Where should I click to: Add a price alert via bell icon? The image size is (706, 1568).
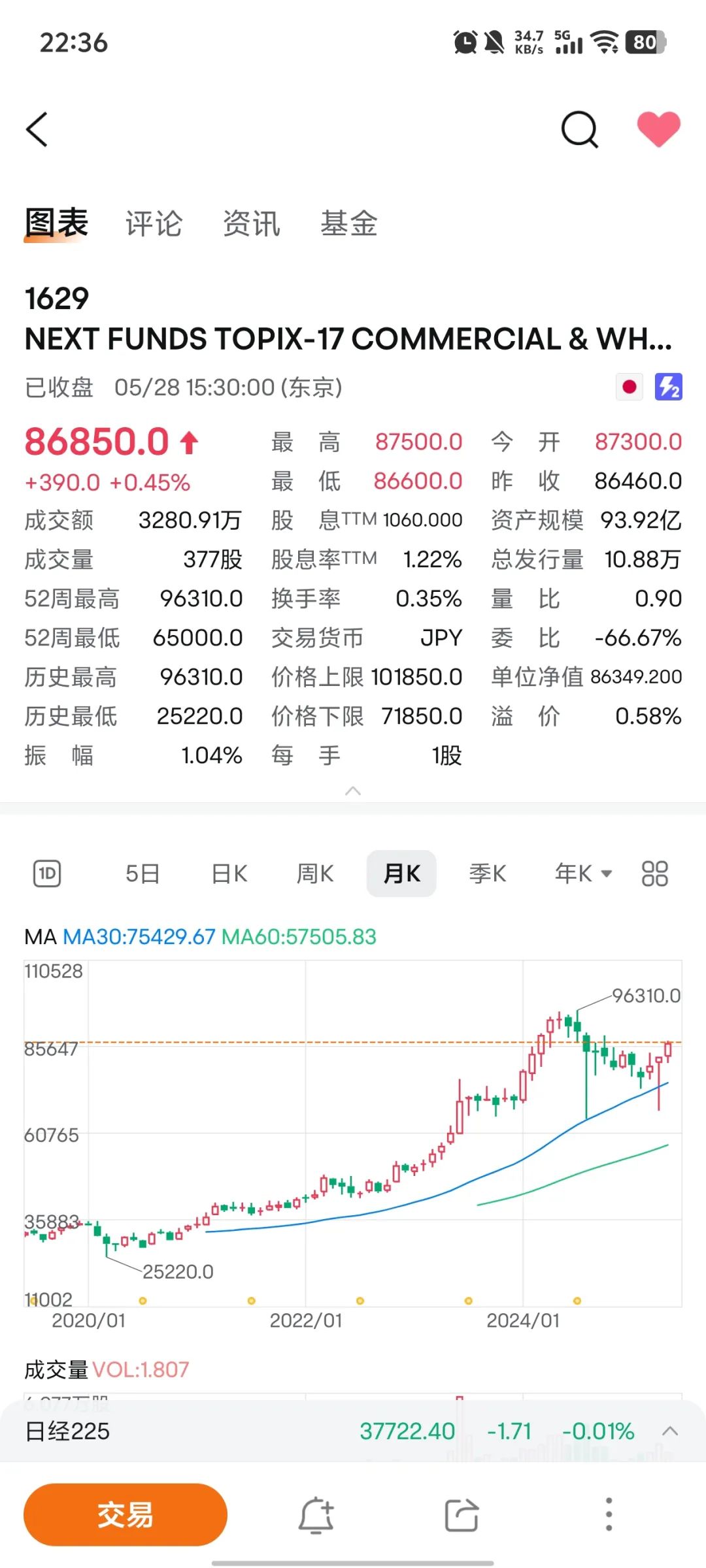coord(316,1514)
